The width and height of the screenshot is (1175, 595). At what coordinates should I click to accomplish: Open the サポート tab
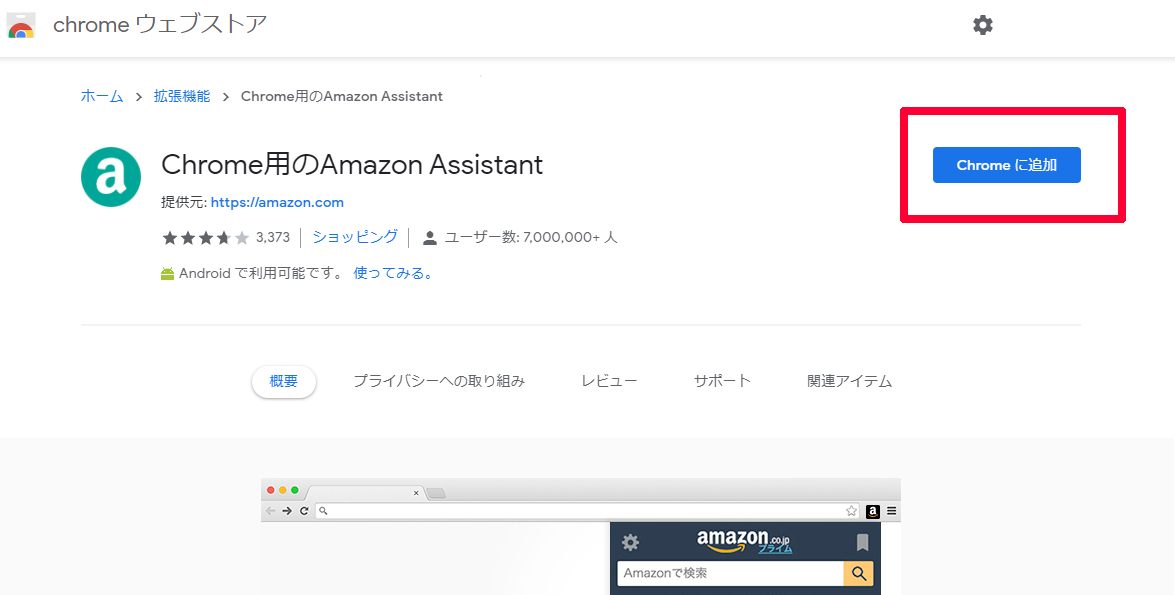click(722, 381)
